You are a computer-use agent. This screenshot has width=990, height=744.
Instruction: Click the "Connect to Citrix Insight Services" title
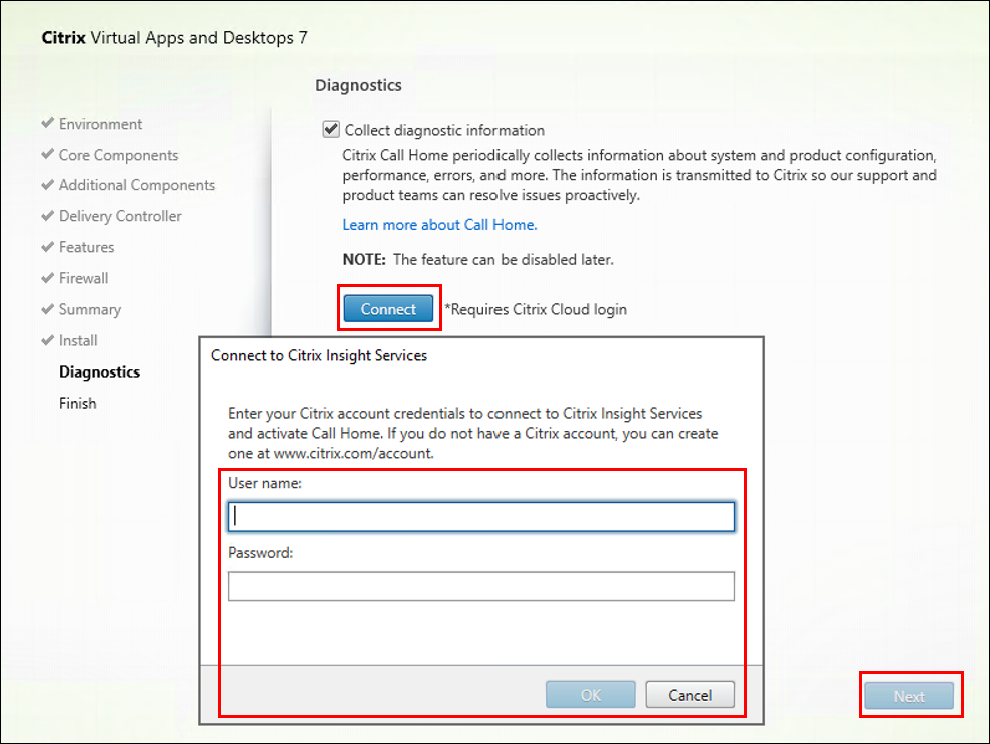[319, 356]
